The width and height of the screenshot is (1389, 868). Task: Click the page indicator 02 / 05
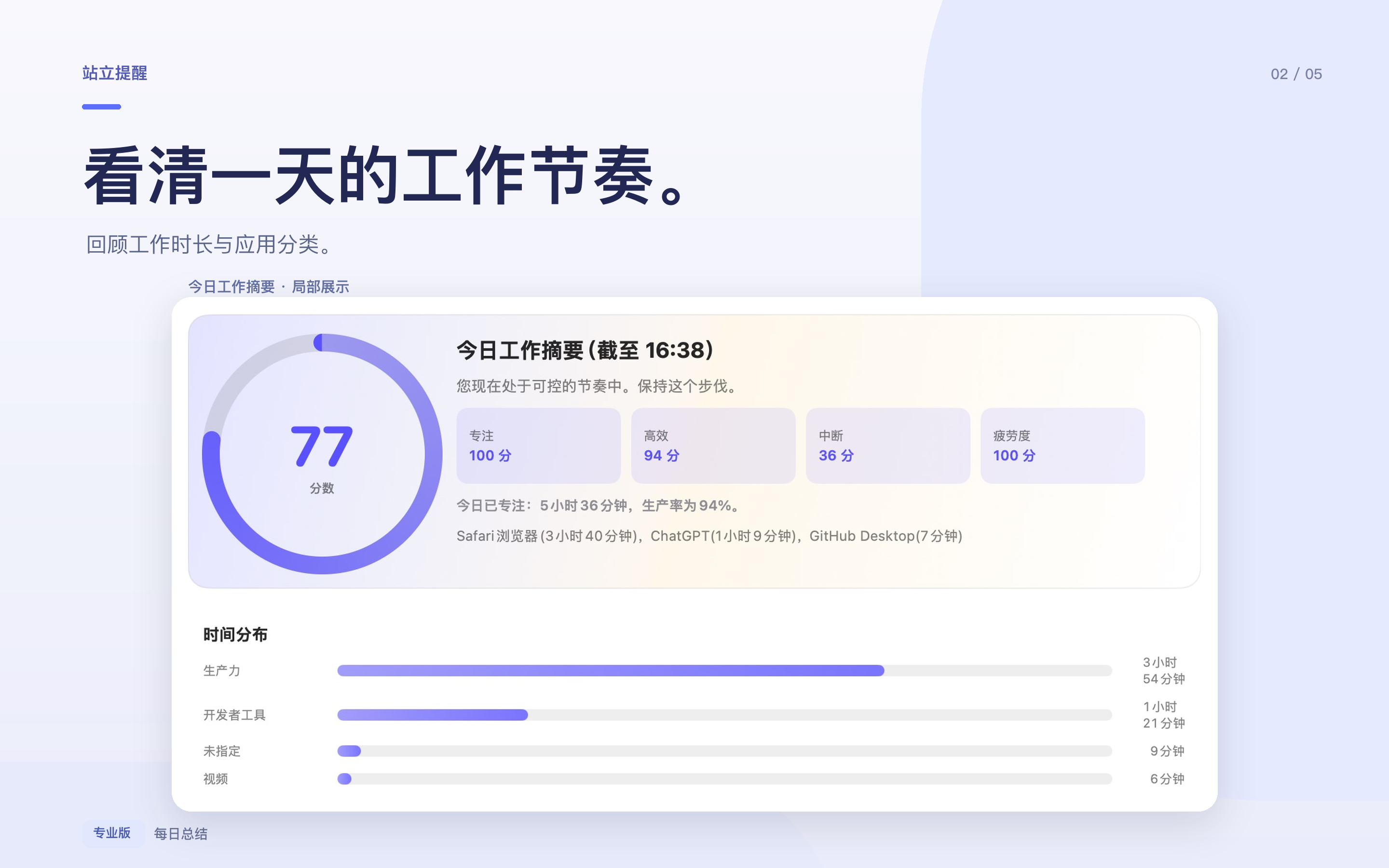[x=1296, y=74]
